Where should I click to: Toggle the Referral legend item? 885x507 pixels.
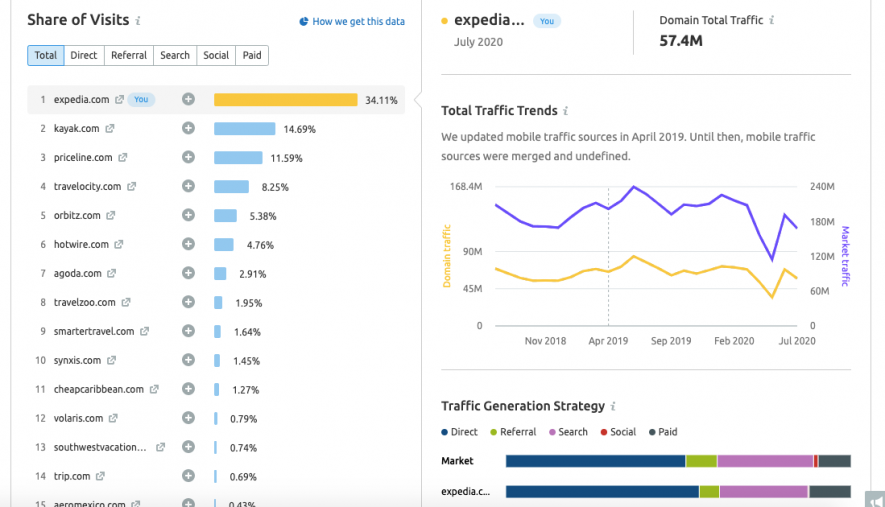[513, 432]
